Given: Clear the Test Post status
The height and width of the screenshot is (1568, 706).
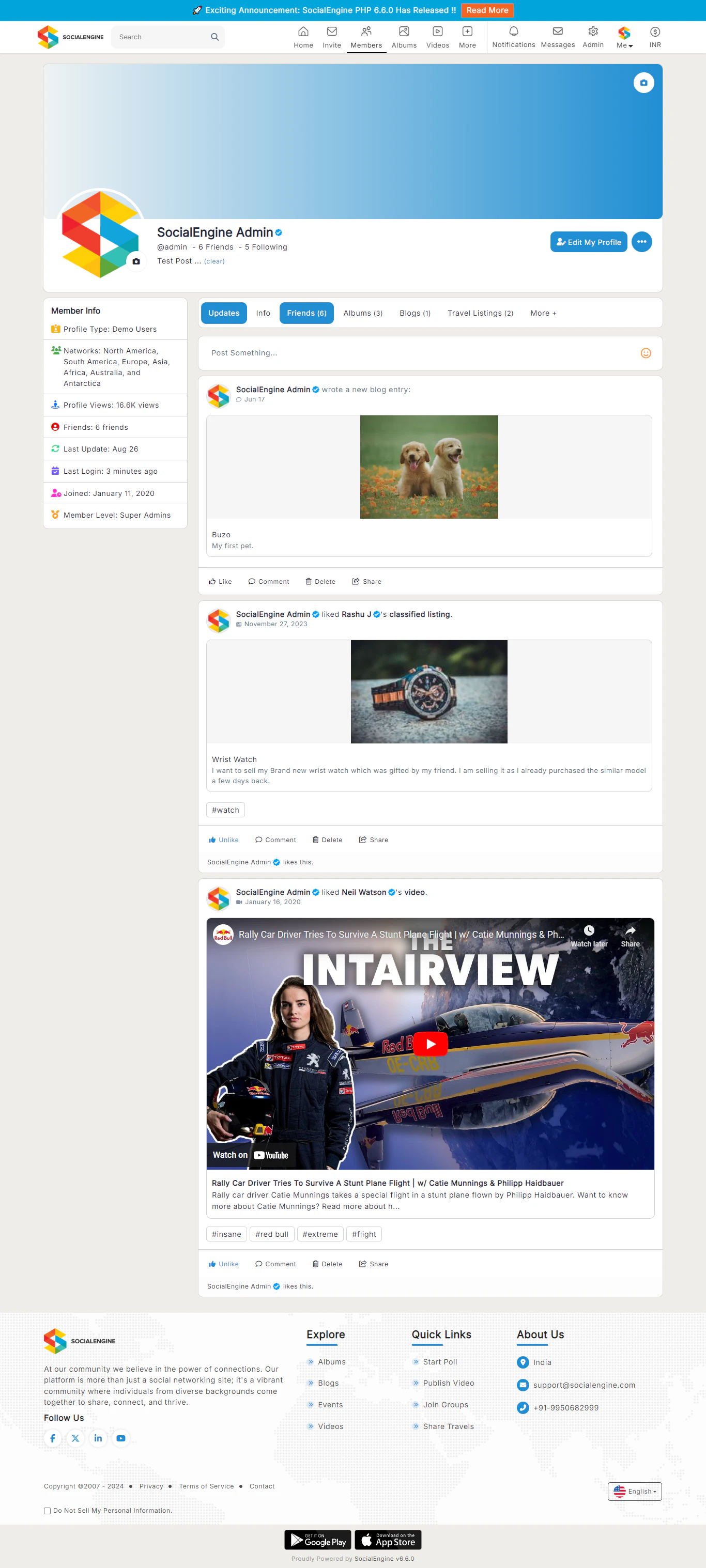Looking at the screenshot, I should click(214, 261).
